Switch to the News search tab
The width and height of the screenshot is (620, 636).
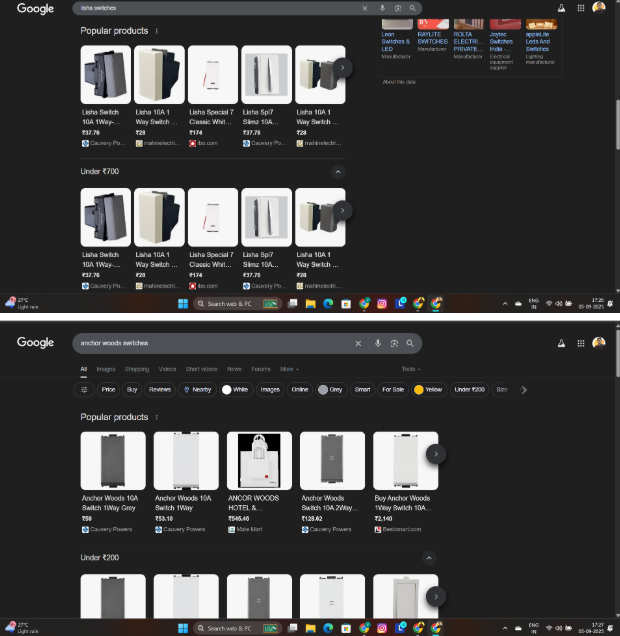(234, 369)
